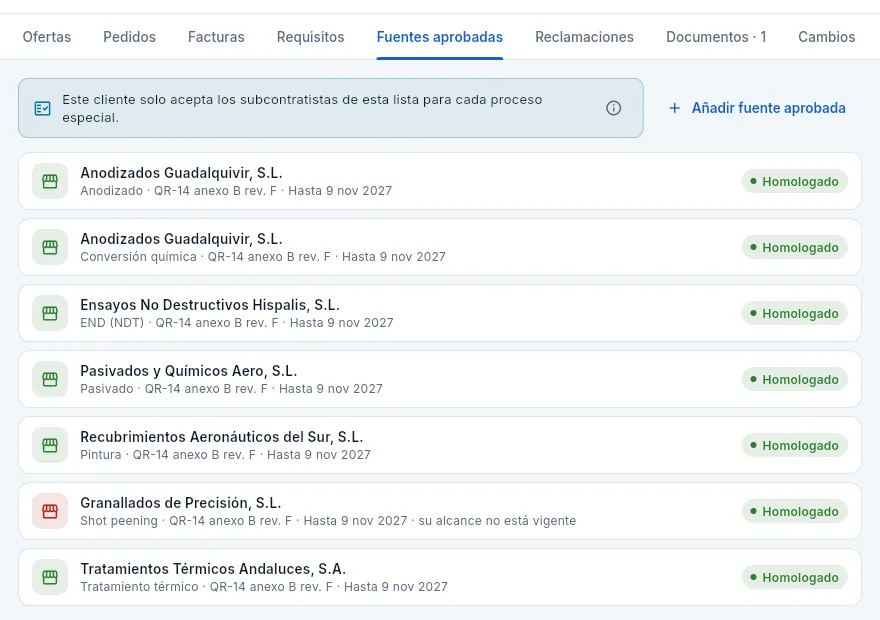
Task: Click the store icon for Ensayos No Destructivos Hispalis
Action: pyautogui.click(x=50, y=313)
